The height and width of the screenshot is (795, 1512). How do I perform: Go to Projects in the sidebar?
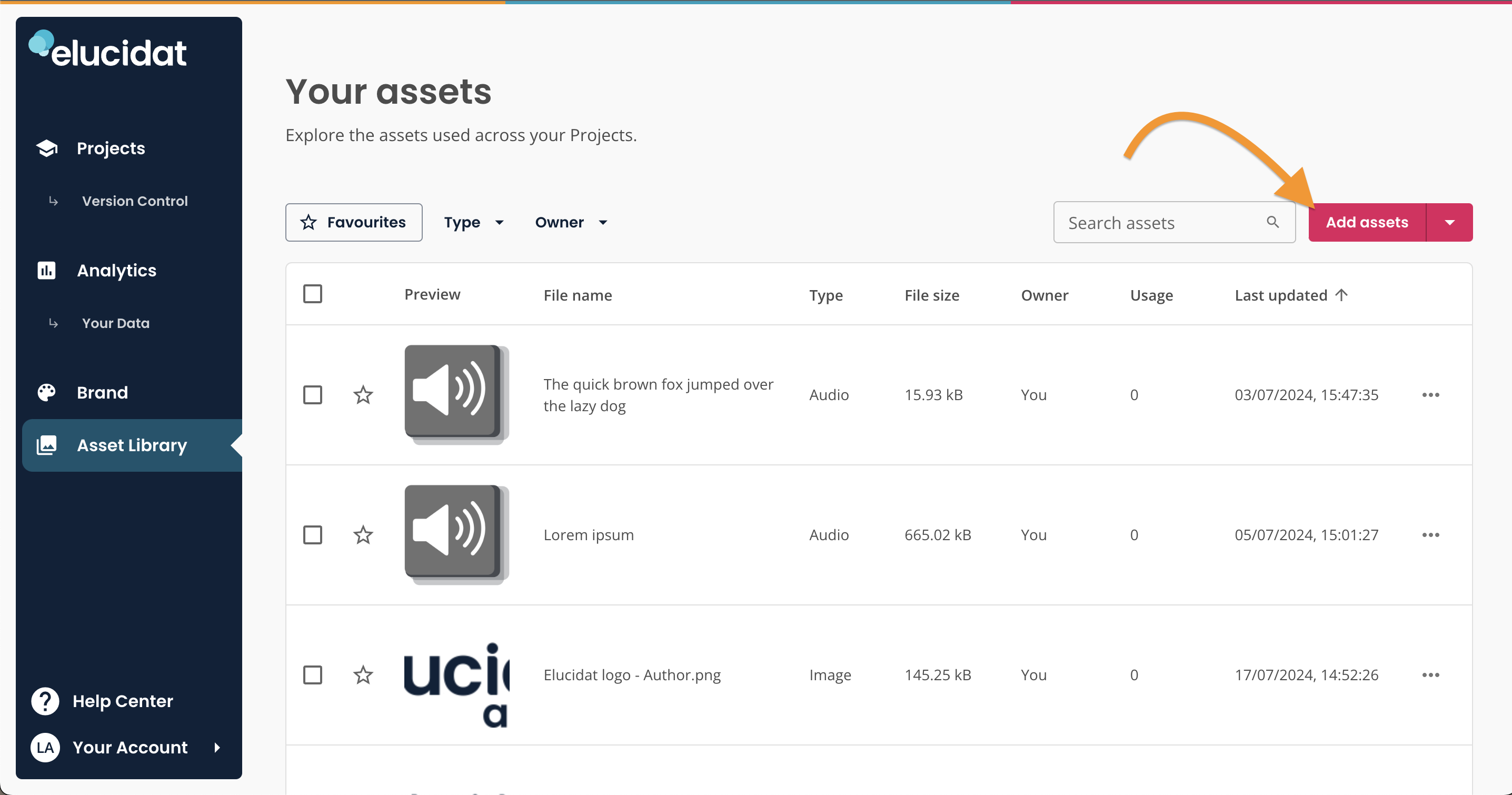tap(111, 148)
